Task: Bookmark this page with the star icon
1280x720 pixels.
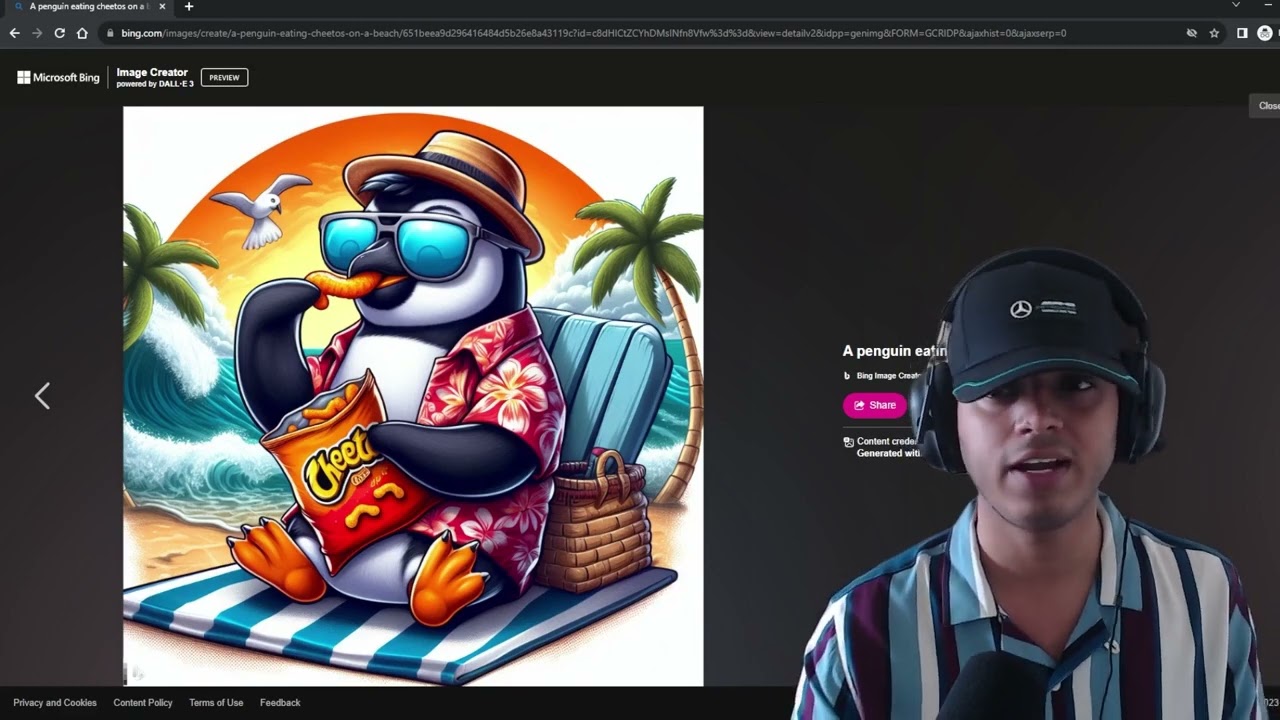Action: pos(1214,33)
